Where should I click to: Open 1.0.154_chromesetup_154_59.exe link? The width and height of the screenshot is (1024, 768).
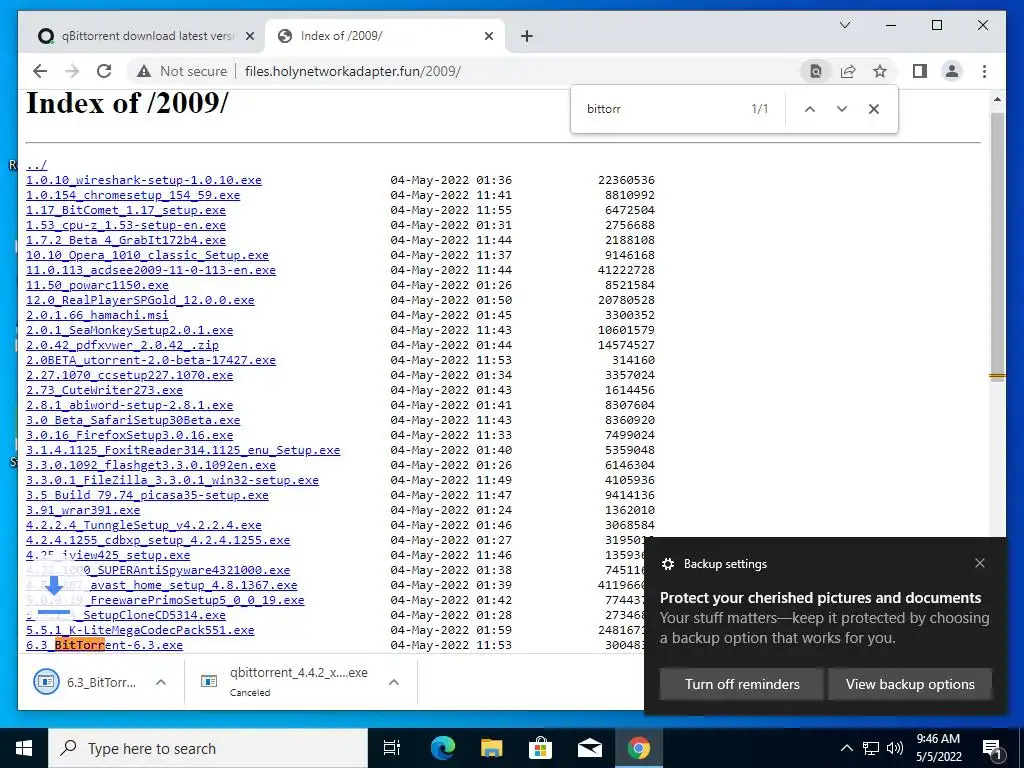pyautogui.click(x=133, y=195)
